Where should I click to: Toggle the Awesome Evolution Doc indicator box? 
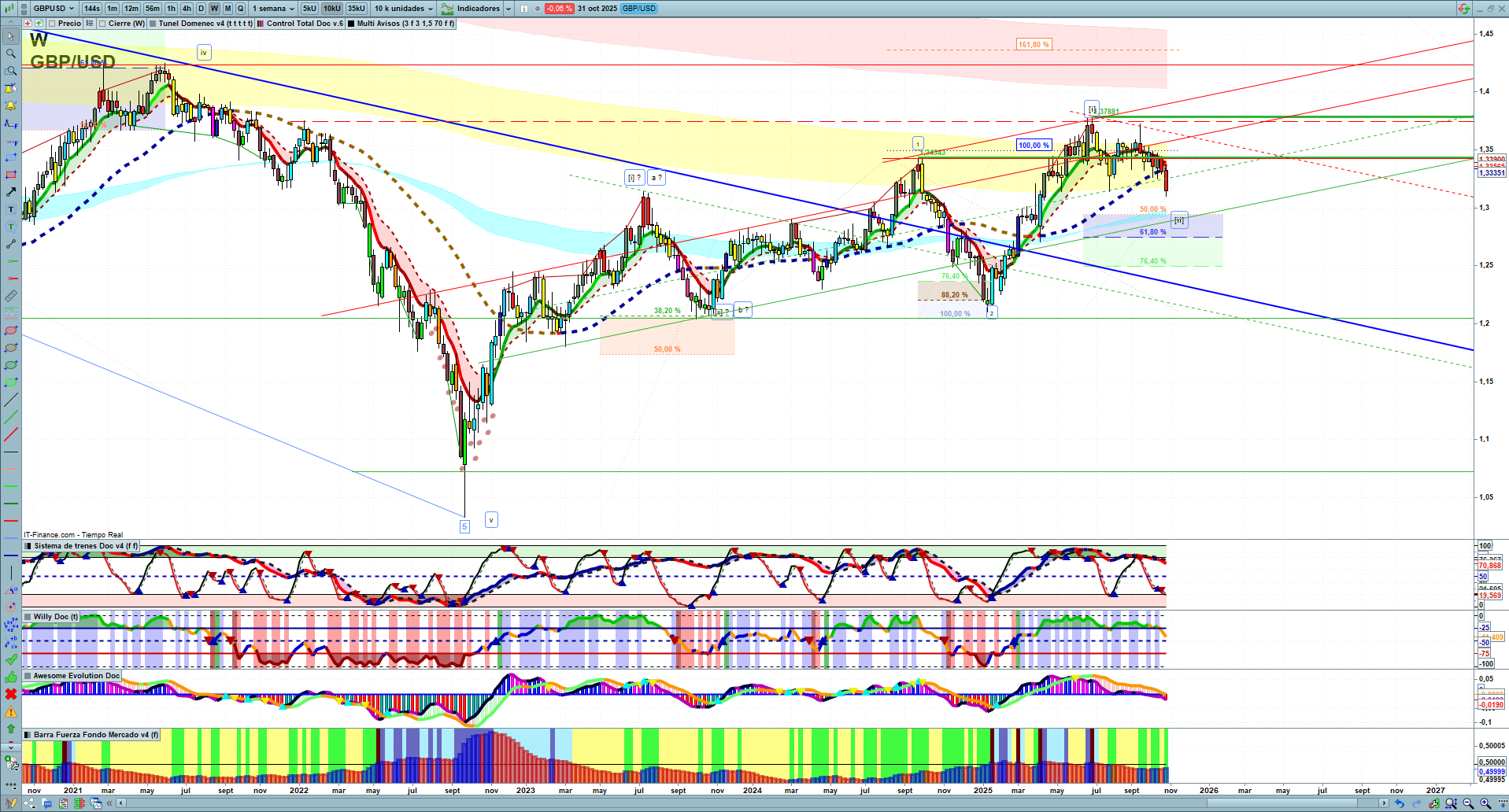click(x=29, y=676)
